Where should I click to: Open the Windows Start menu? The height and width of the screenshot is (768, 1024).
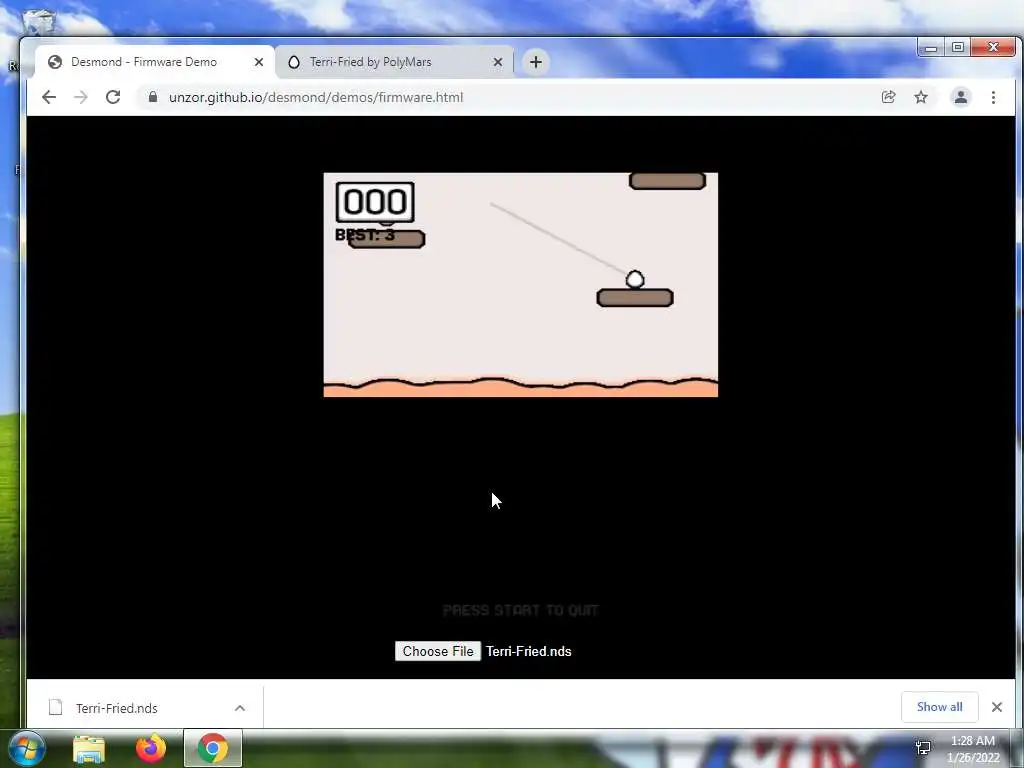point(26,748)
